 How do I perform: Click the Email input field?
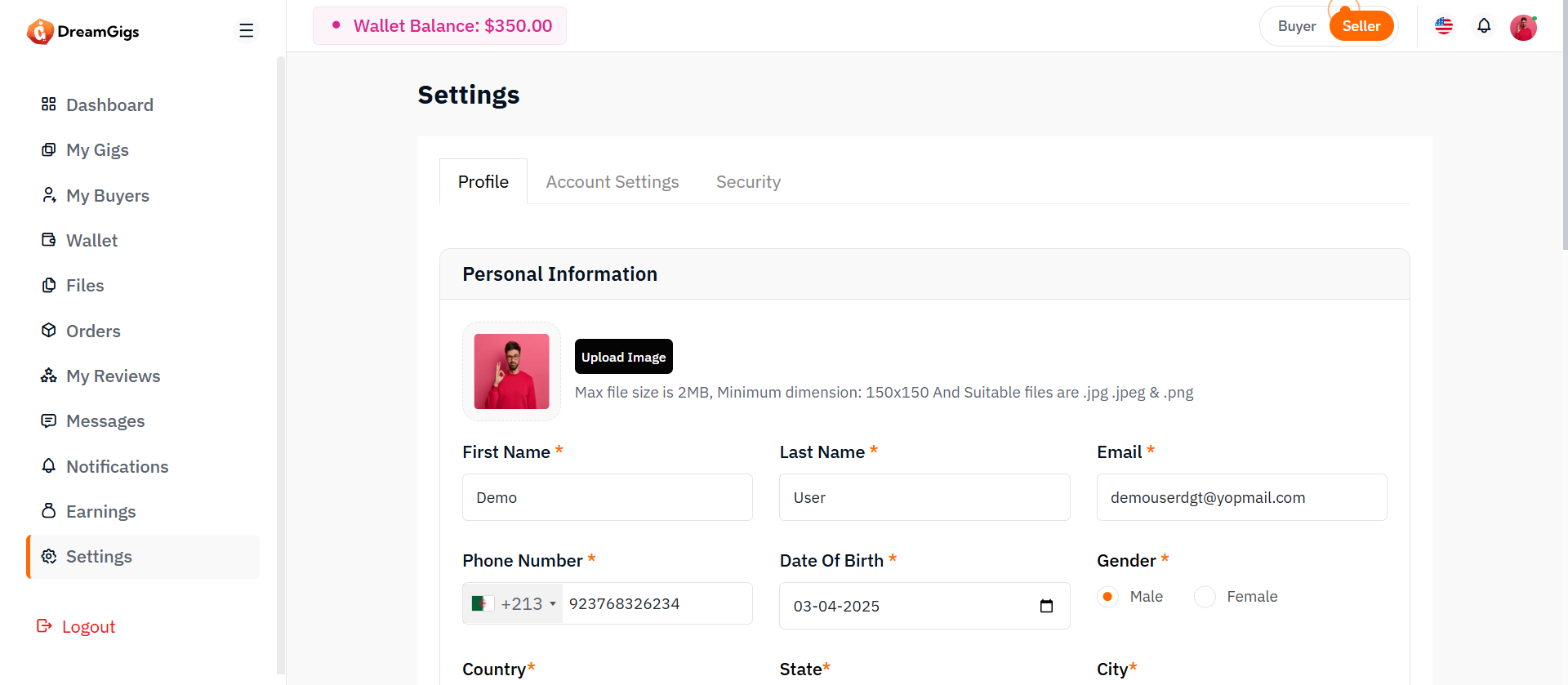point(1241,497)
